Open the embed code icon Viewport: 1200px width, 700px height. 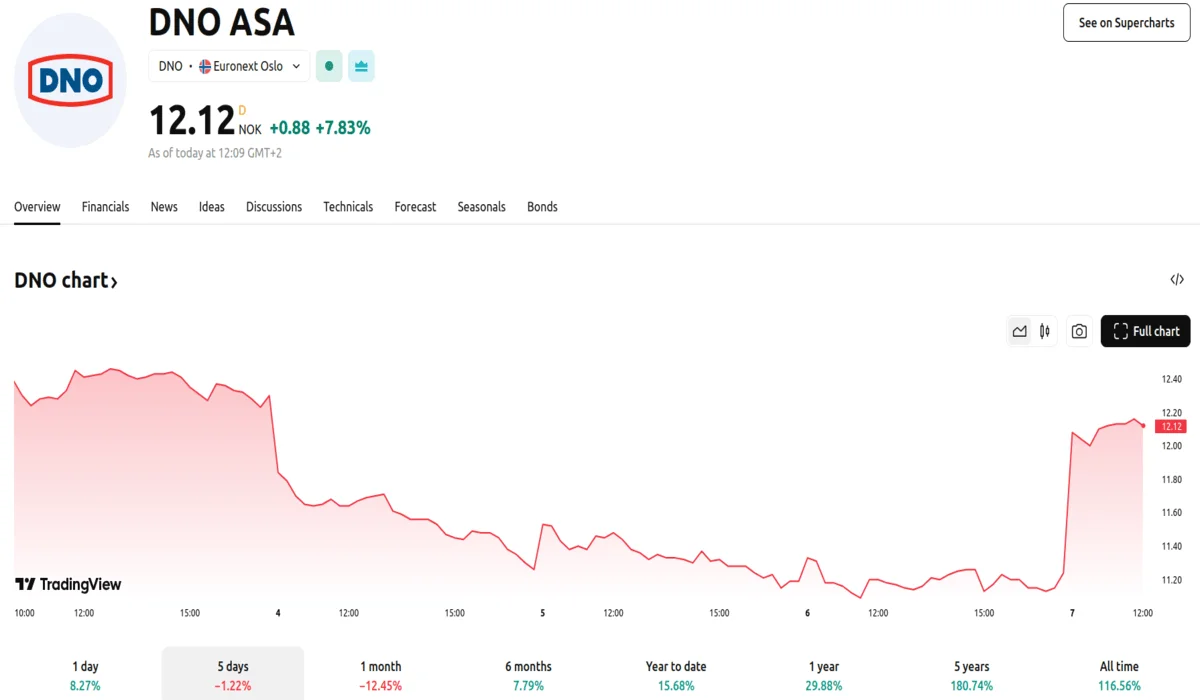click(x=1177, y=280)
